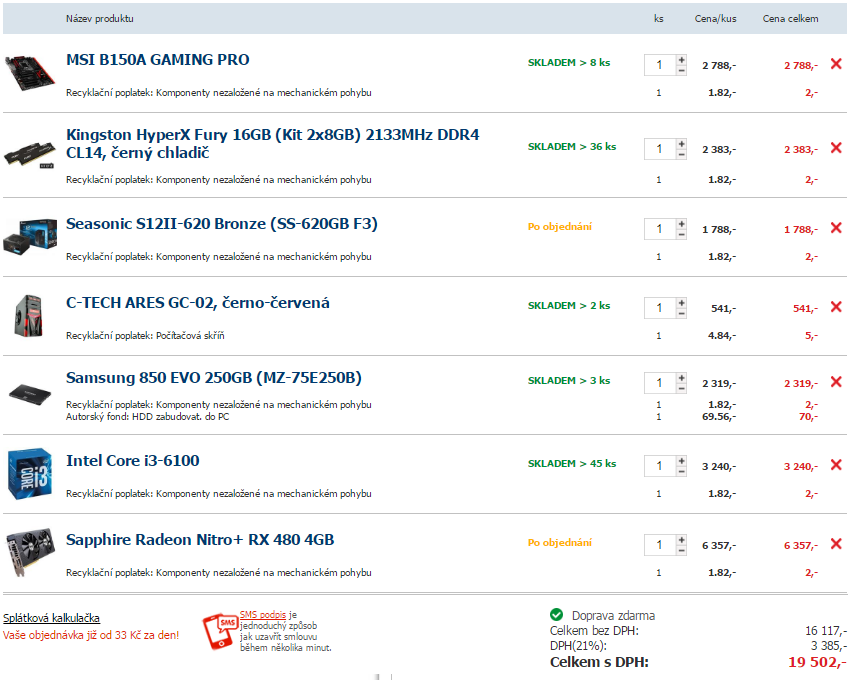Decrease quantity of Intel Core i3-6100
The height and width of the screenshot is (680, 862).
point(682,472)
